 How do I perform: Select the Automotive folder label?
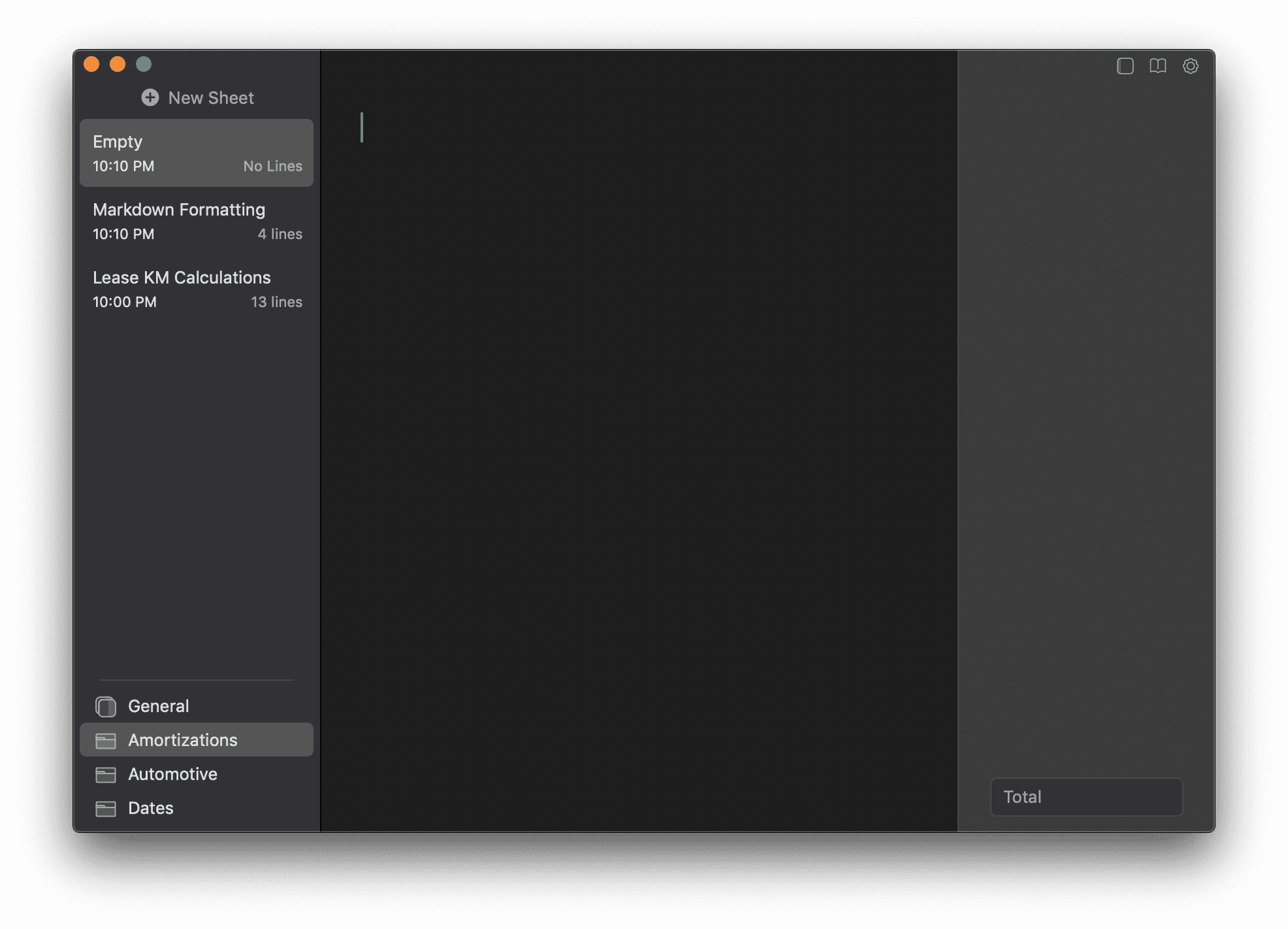tap(172, 774)
